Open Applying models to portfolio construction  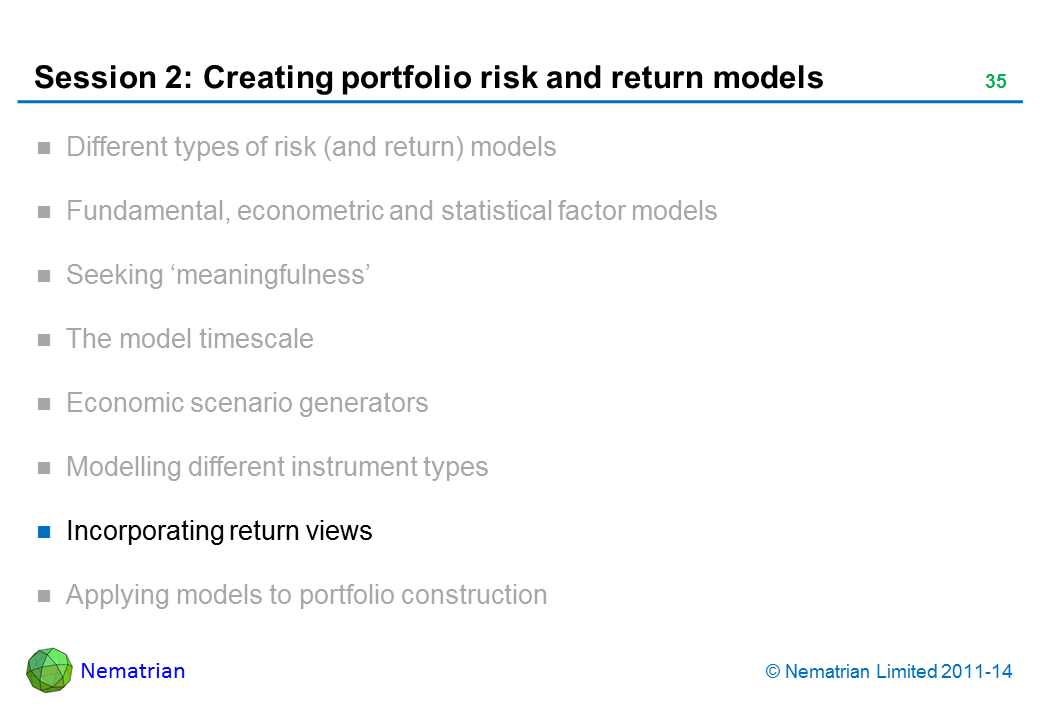(306, 595)
